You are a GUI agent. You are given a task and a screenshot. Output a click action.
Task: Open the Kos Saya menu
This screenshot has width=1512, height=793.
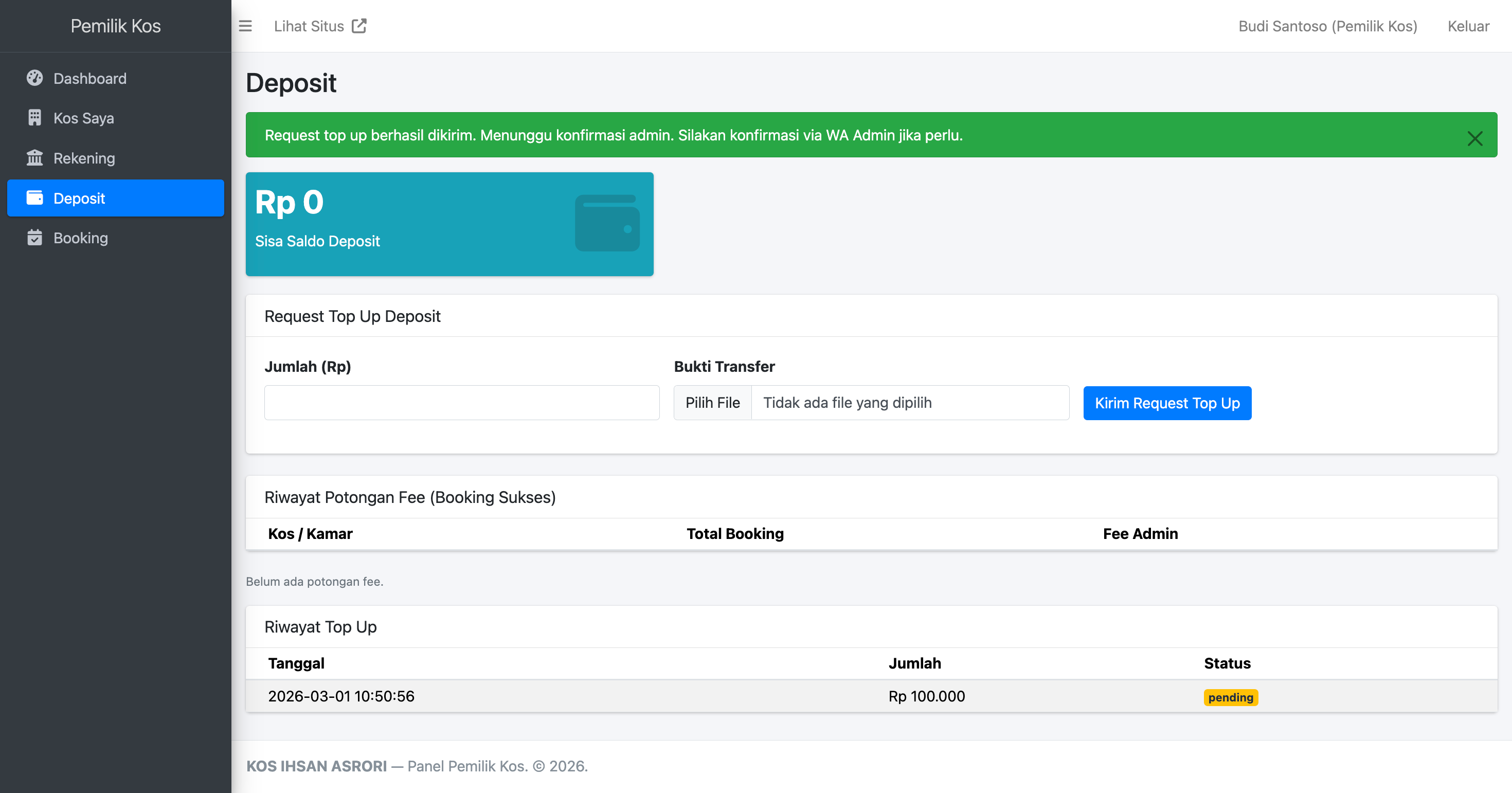(83, 118)
